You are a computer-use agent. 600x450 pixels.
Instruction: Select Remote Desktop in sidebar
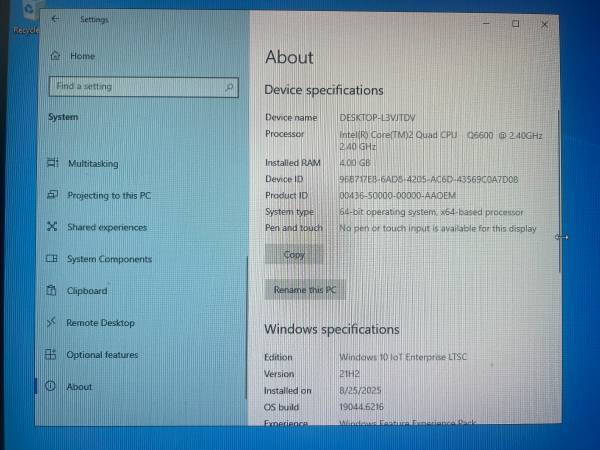coord(99,323)
